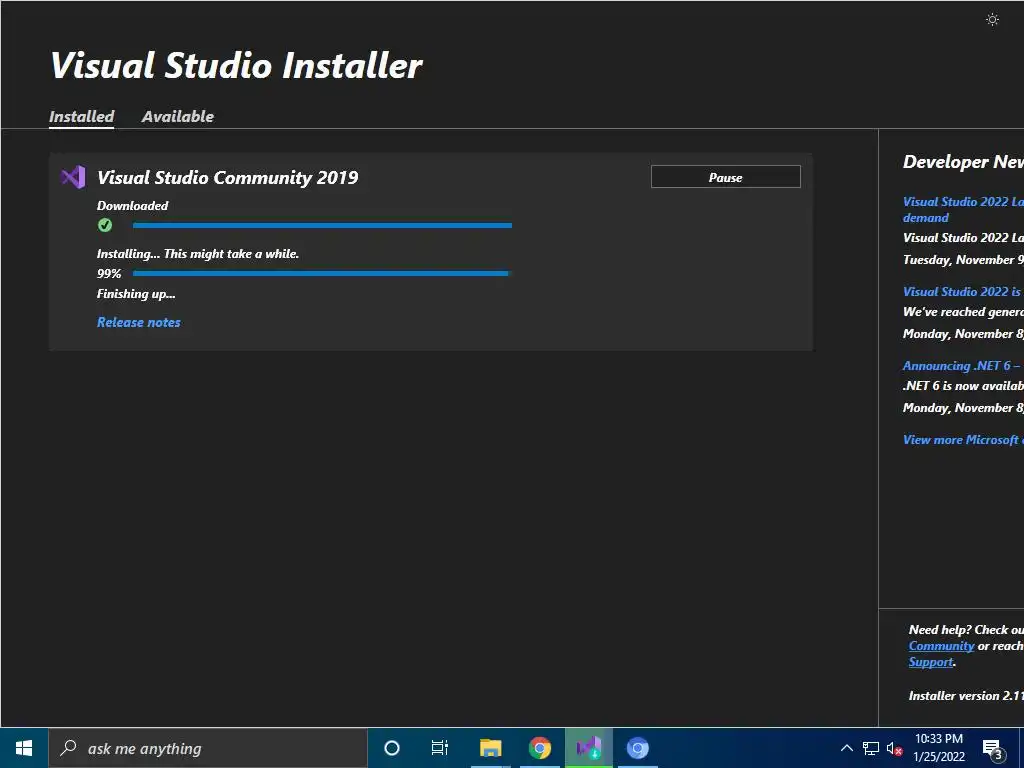Click the 'Developer News' heading
The height and width of the screenshot is (768, 1024).
coord(963,162)
